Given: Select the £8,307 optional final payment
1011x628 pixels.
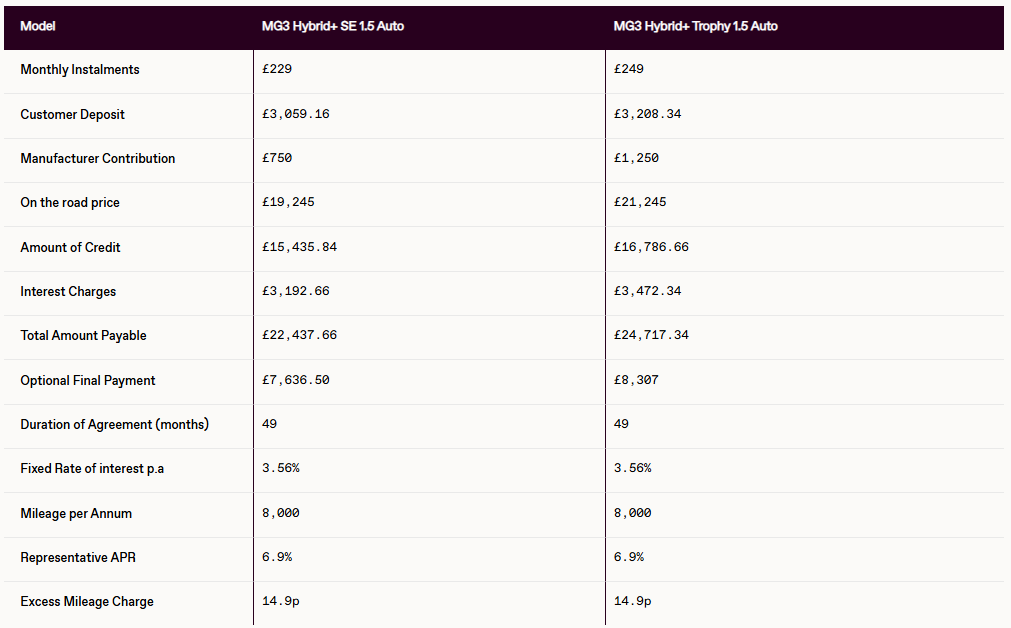Looking at the screenshot, I should pyautogui.click(x=636, y=380).
